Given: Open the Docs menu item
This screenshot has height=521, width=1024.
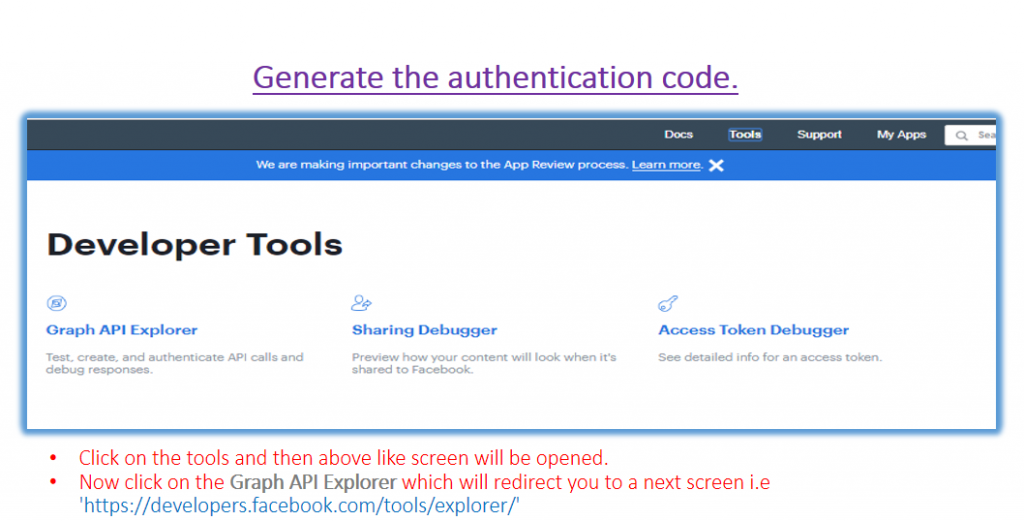Looking at the screenshot, I should click(x=679, y=134).
